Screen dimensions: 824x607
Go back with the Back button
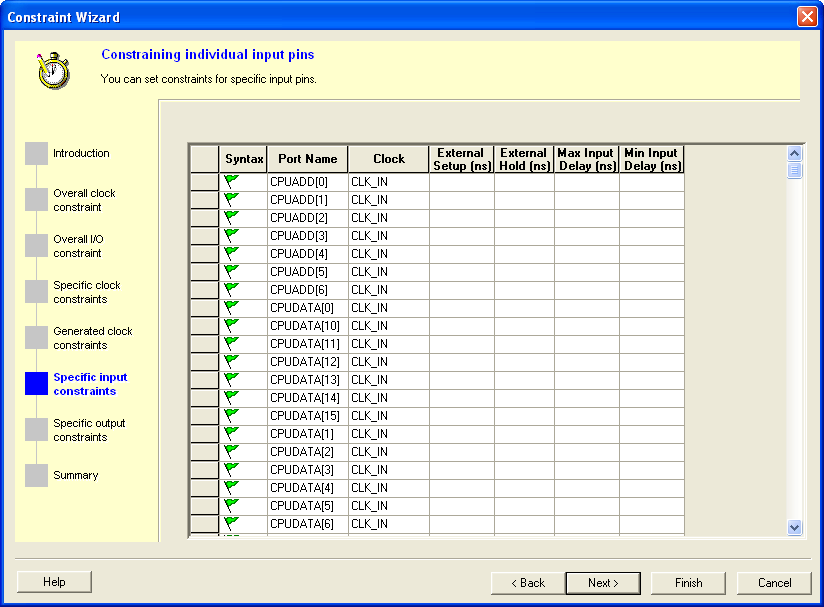(x=528, y=583)
